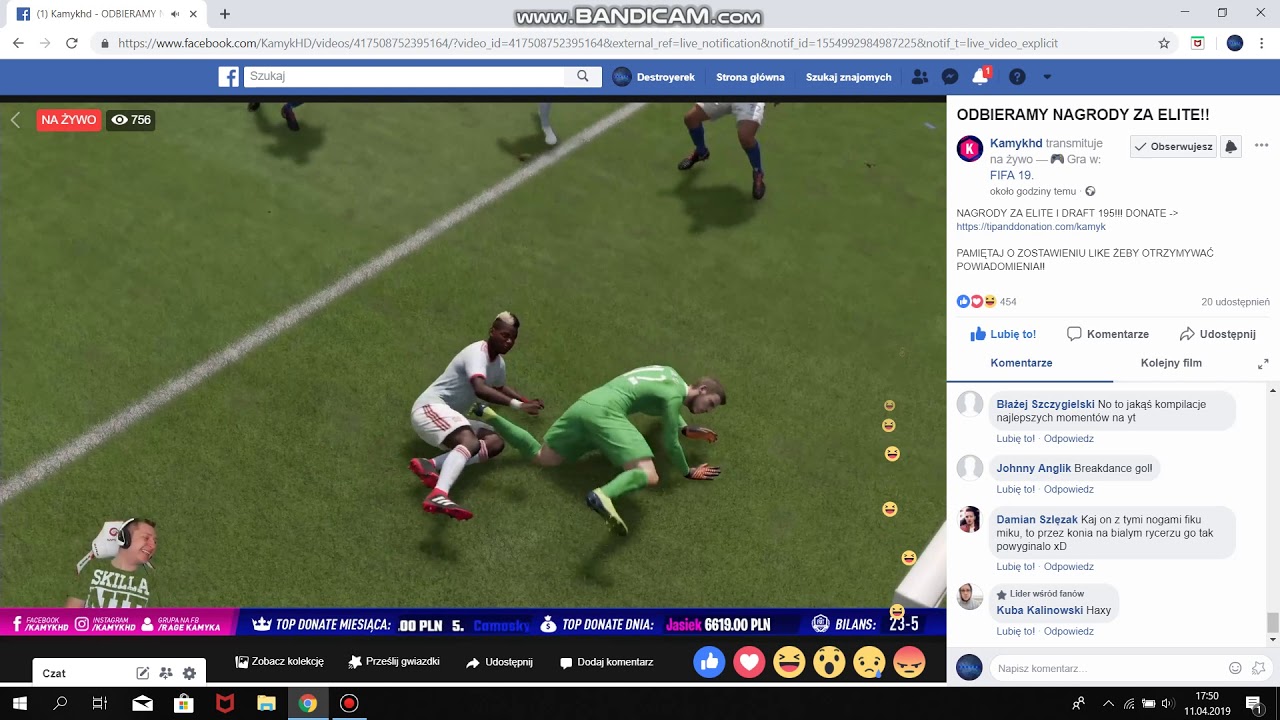Click Prześlij gwiazdki below the video

click(x=394, y=662)
